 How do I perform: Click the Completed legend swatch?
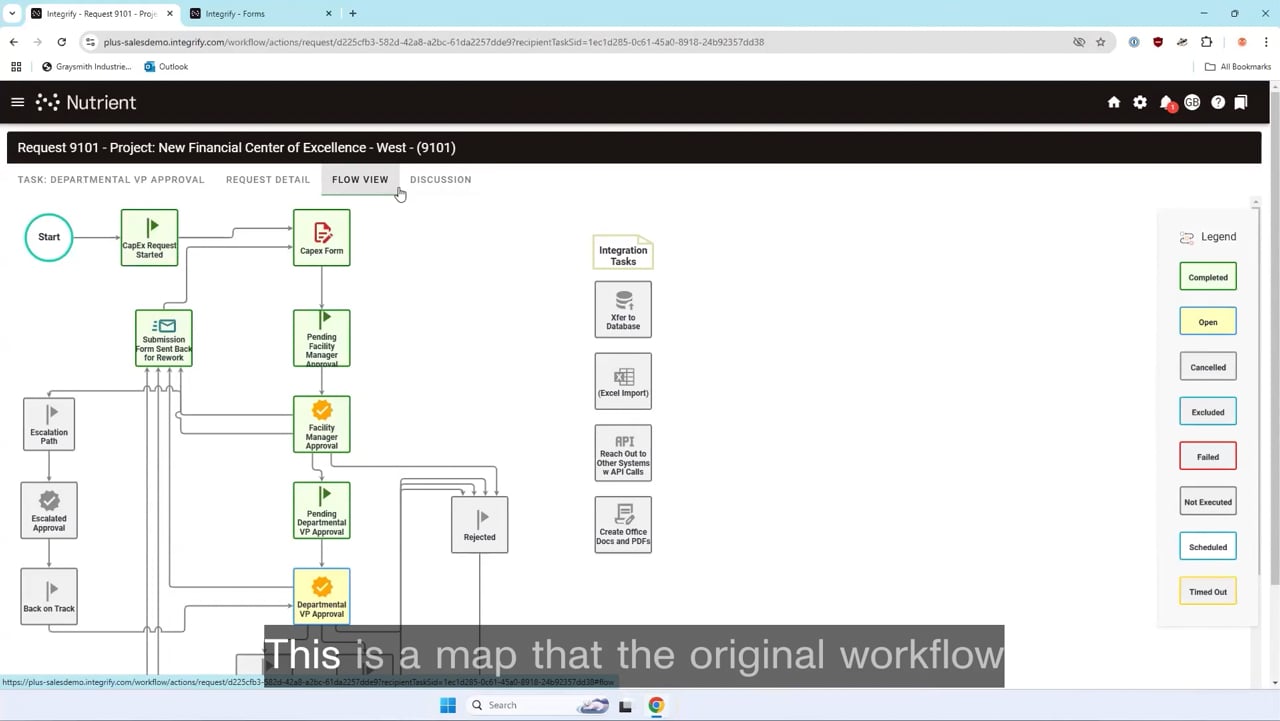(1208, 277)
